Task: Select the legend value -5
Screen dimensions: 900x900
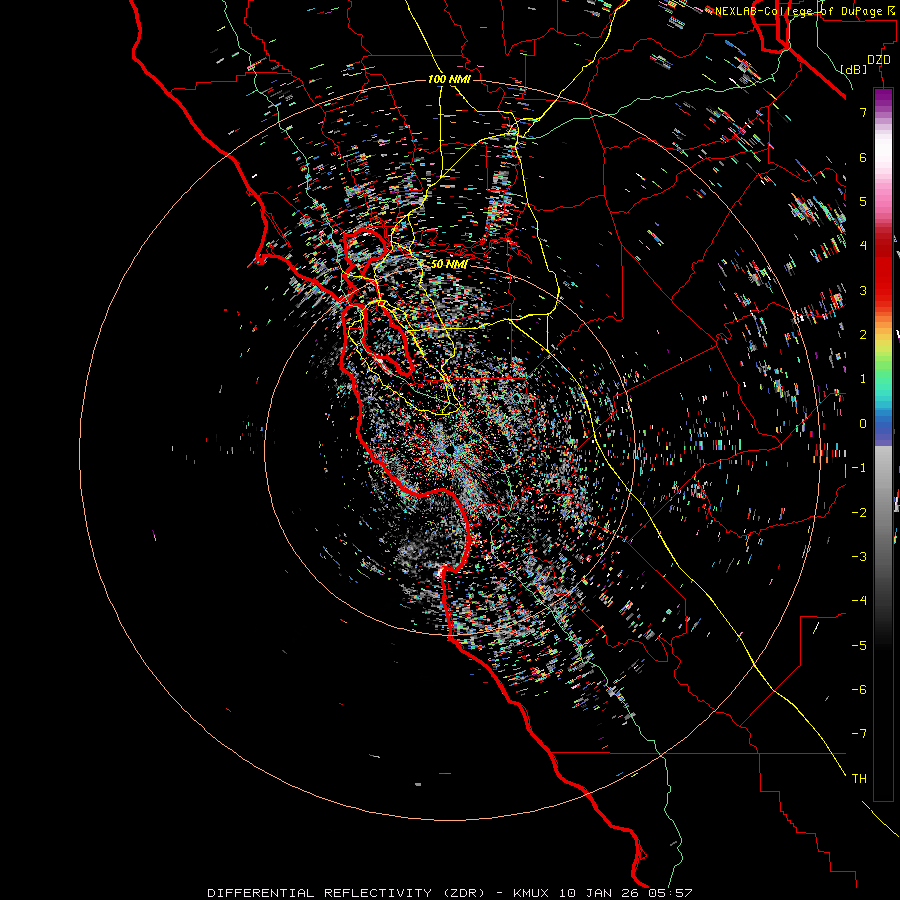Action: point(859,646)
